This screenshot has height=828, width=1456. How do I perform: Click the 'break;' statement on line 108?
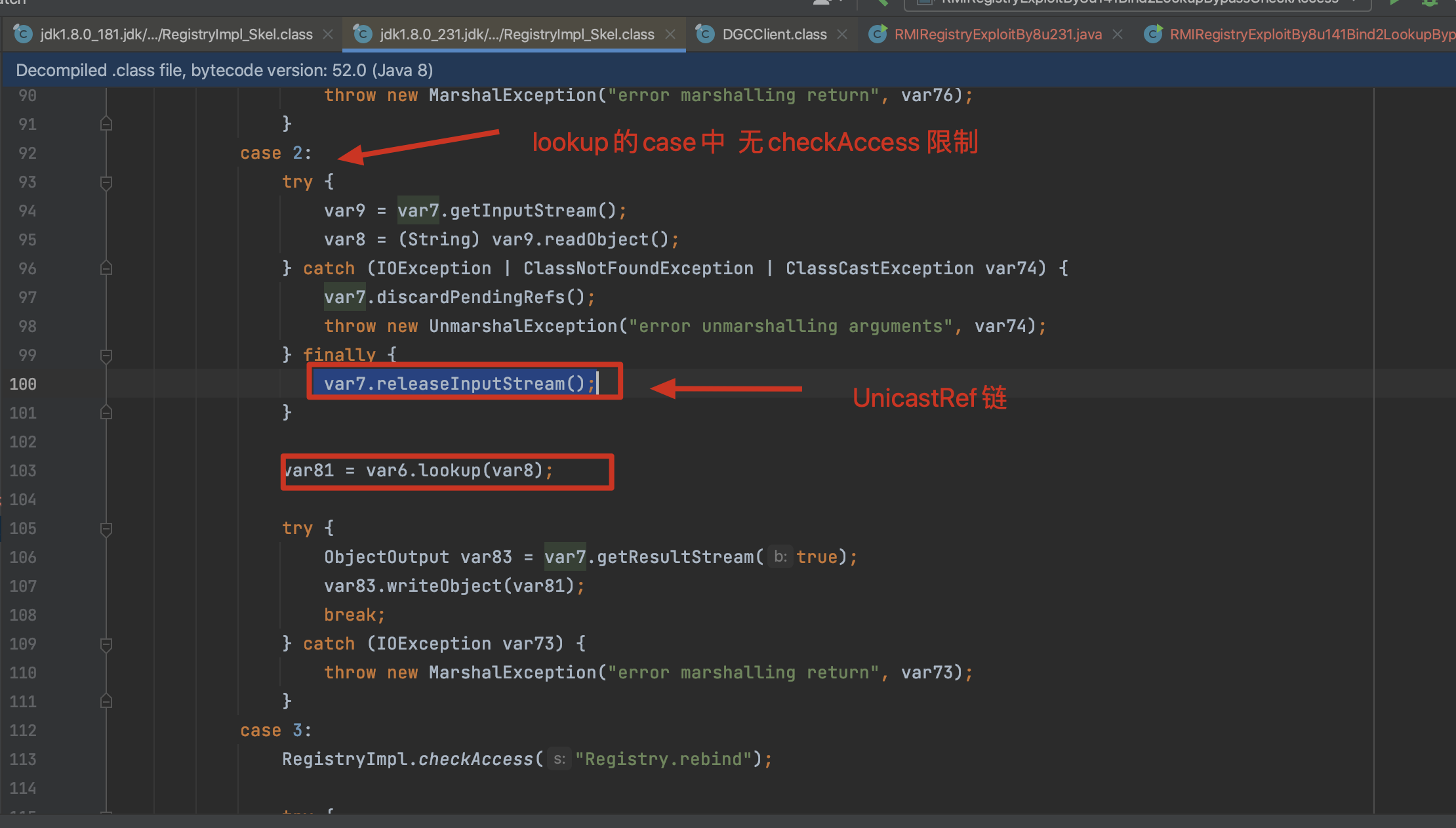pos(355,615)
